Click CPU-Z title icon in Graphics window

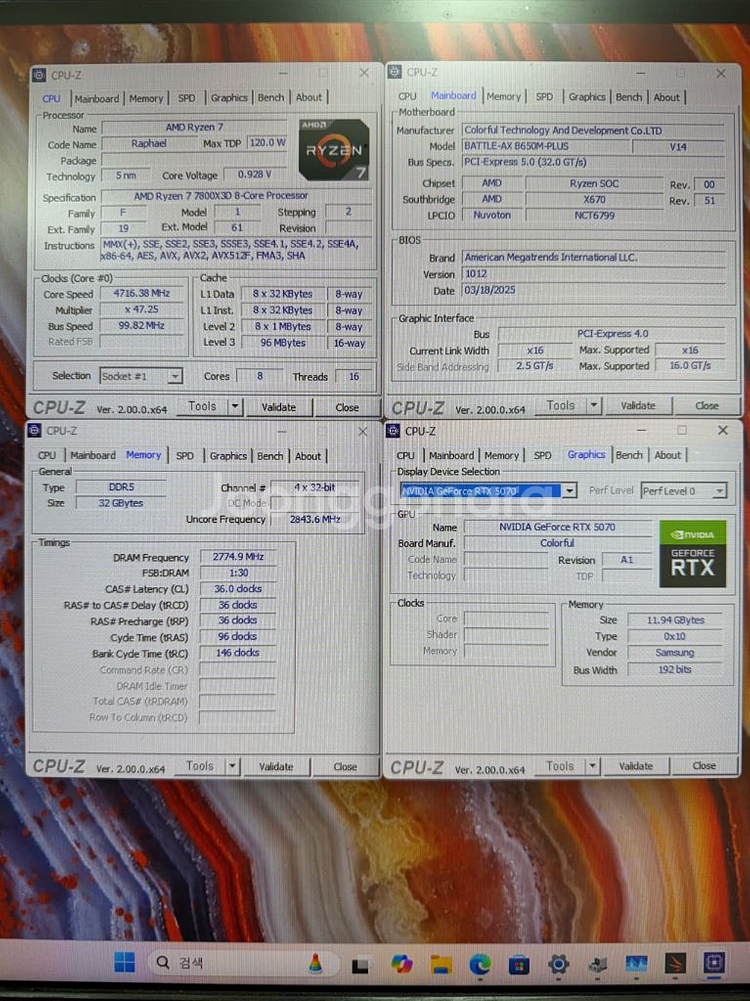(393, 430)
